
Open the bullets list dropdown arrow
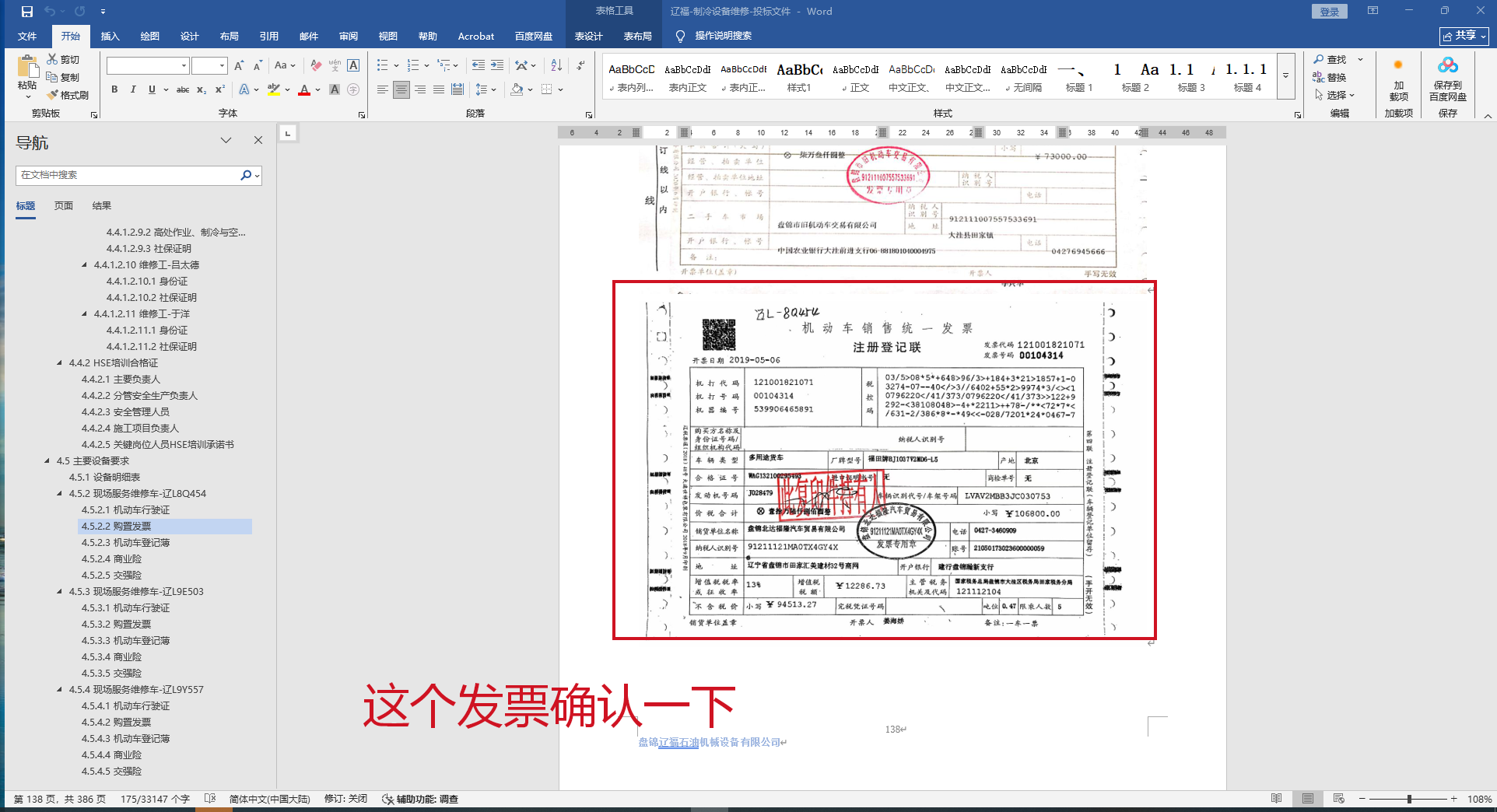(396, 65)
